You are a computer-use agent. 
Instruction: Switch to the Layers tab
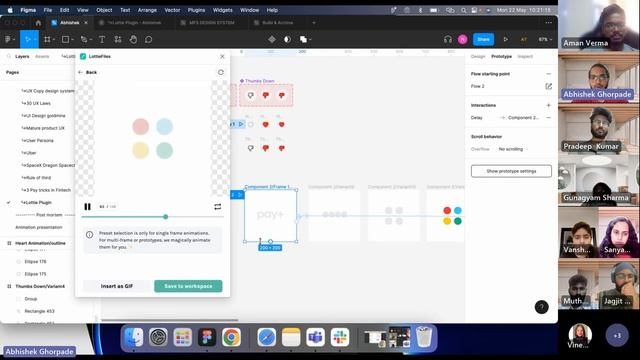tap(22, 56)
